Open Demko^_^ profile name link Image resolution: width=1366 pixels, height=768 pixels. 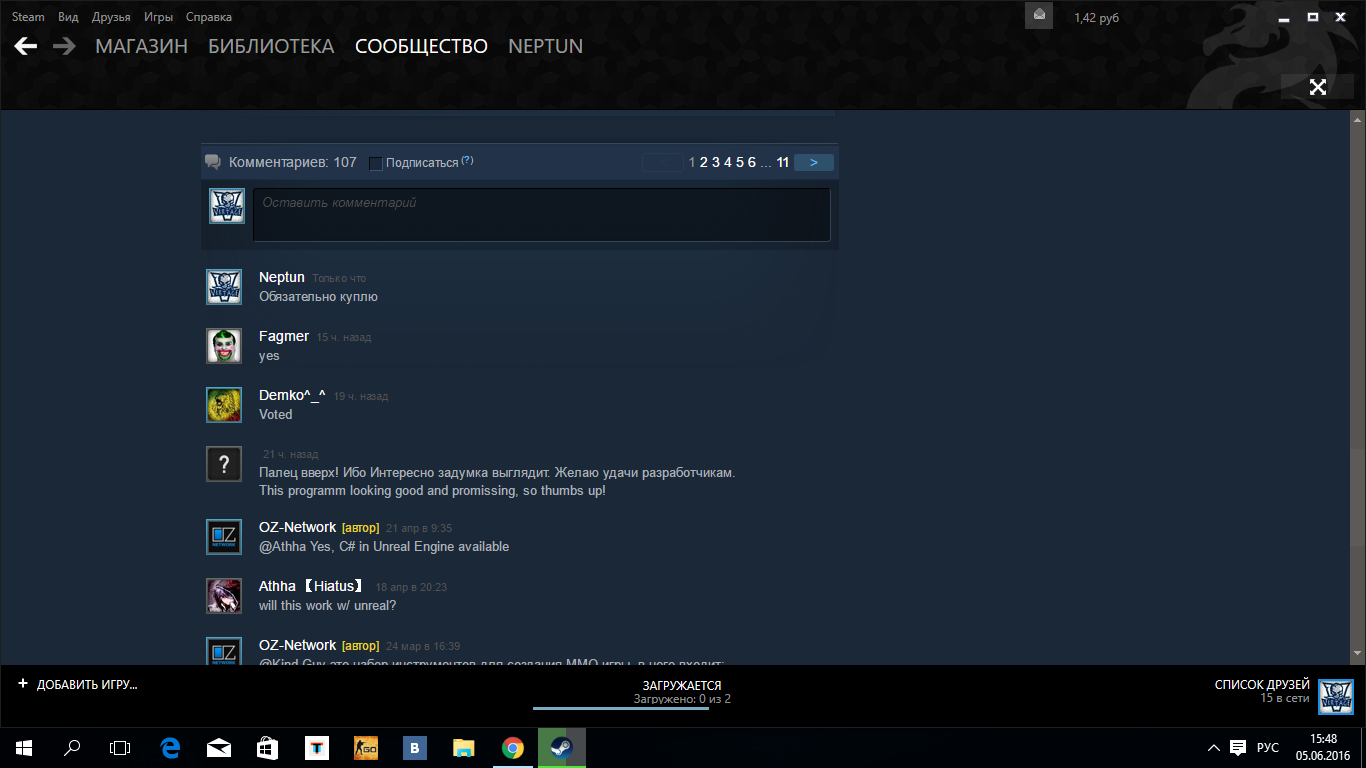pyautogui.click(x=292, y=395)
